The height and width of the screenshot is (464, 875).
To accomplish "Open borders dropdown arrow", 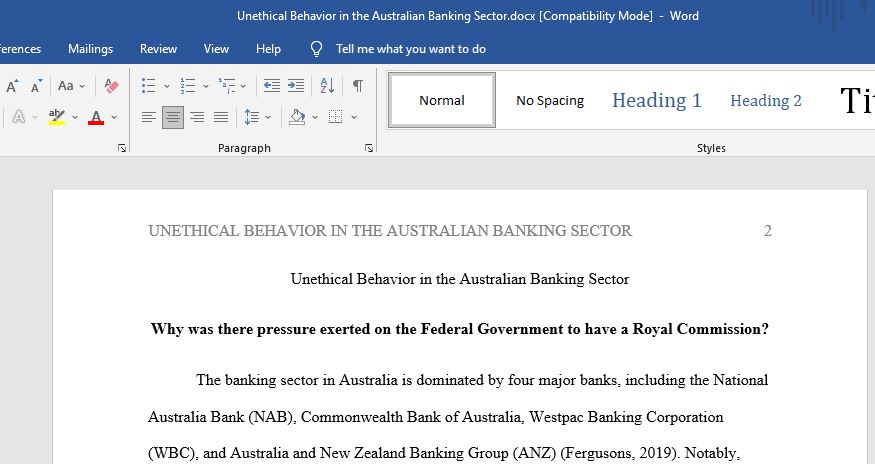I will pos(354,117).
